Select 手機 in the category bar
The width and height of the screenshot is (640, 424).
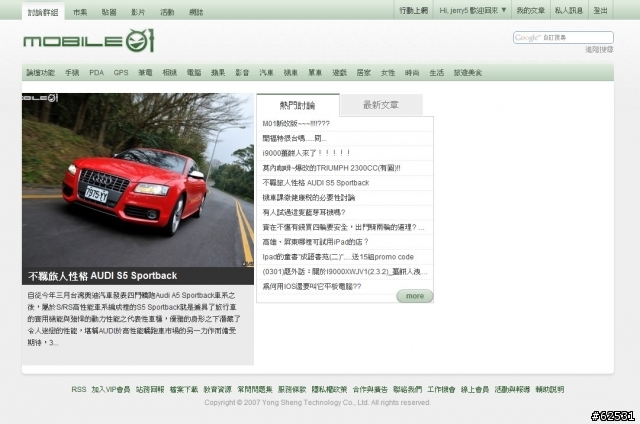tap(72, 73)
